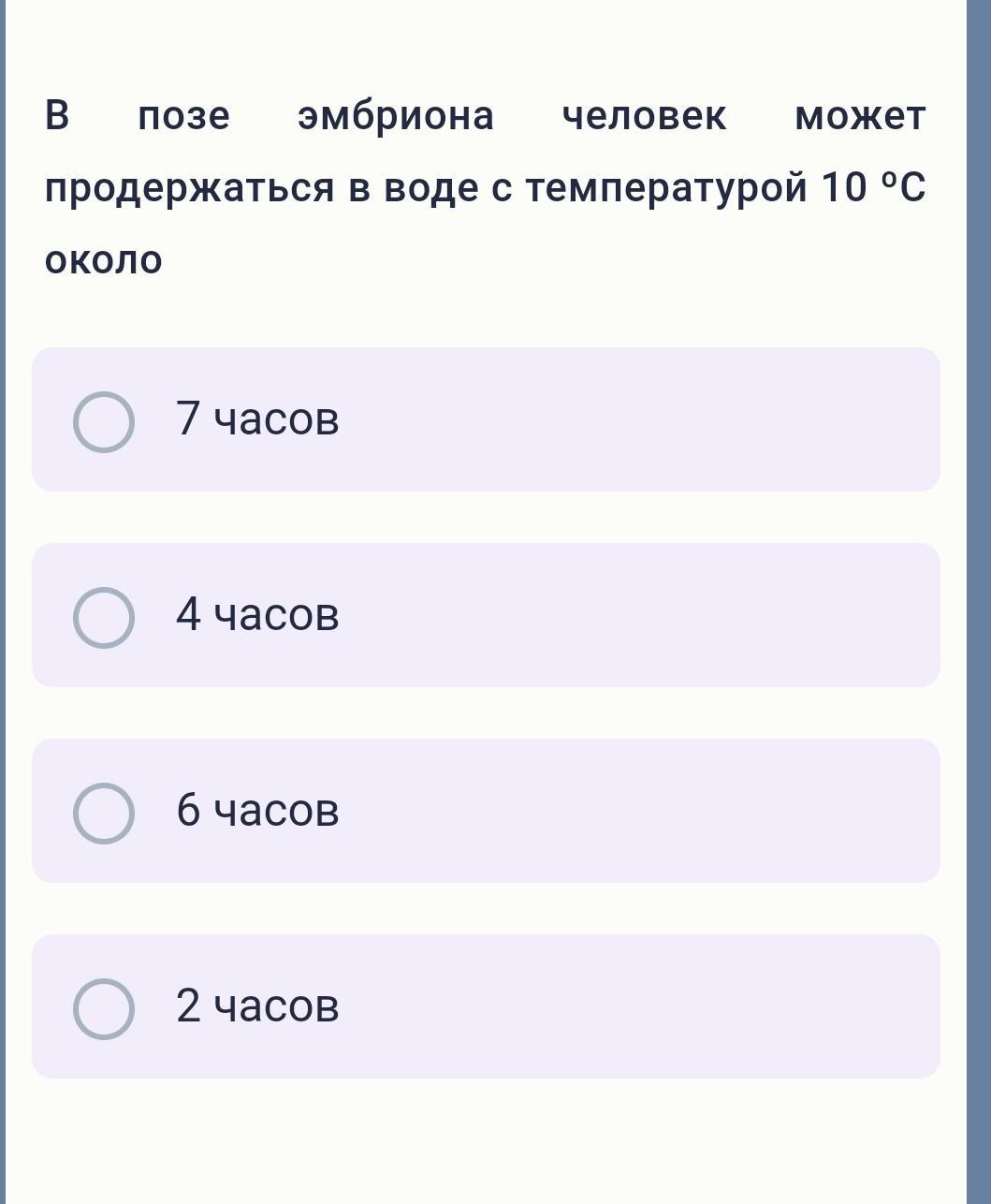This screenshot has height=1204, width=991.
Task: Select the radio button for 2 часов
Action: 104,1009
